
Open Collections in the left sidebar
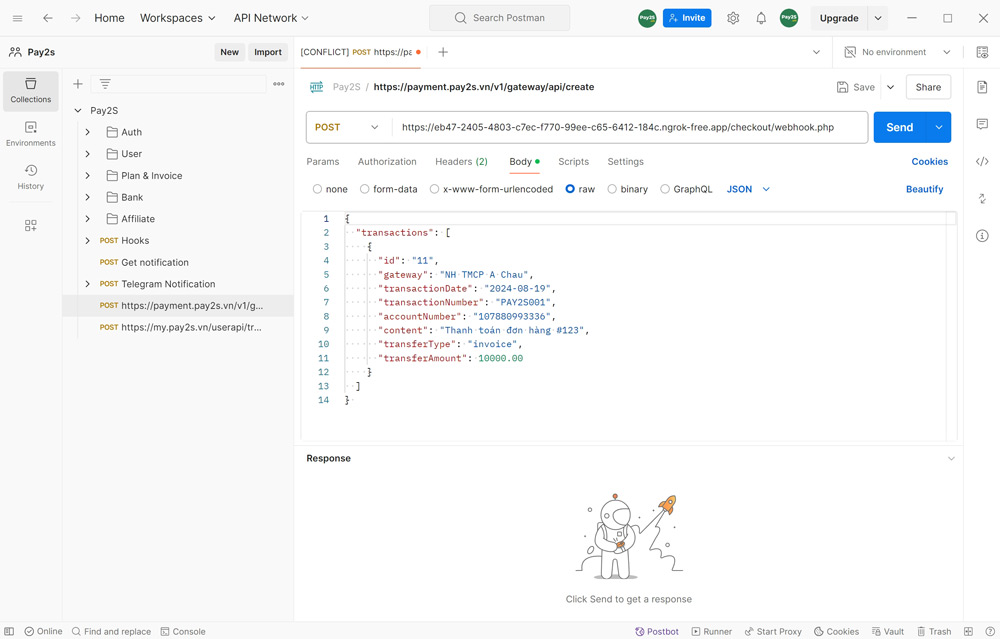coord(31,91)
